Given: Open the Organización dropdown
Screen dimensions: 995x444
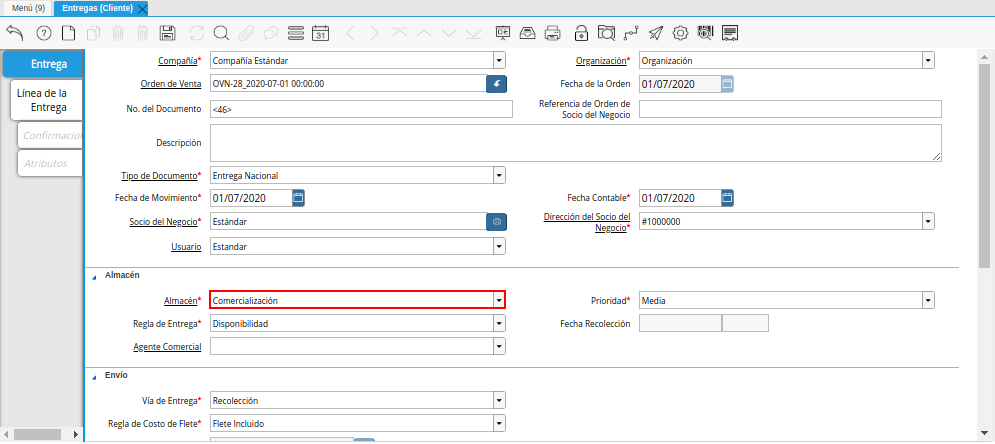Looking at the screenshot, I should point(928,61).
